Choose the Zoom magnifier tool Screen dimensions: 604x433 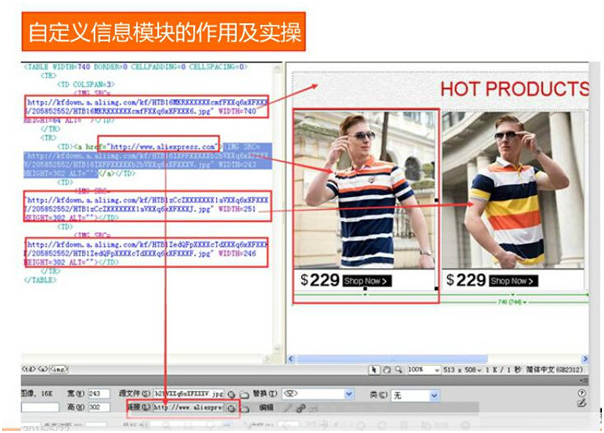(x=399, y=370)
